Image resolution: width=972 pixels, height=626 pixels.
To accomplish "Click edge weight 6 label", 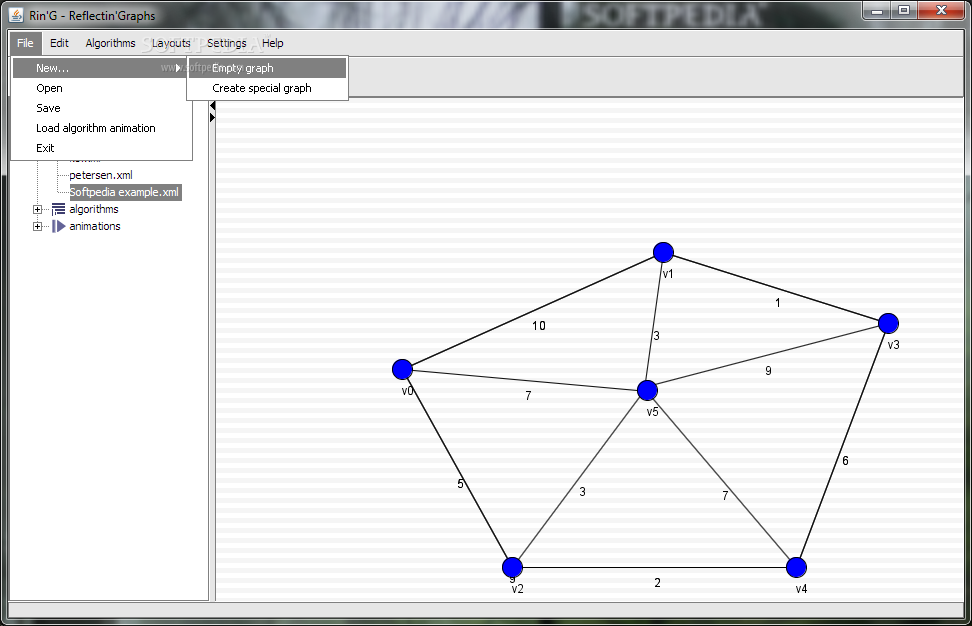I will (x=845, y=461).
